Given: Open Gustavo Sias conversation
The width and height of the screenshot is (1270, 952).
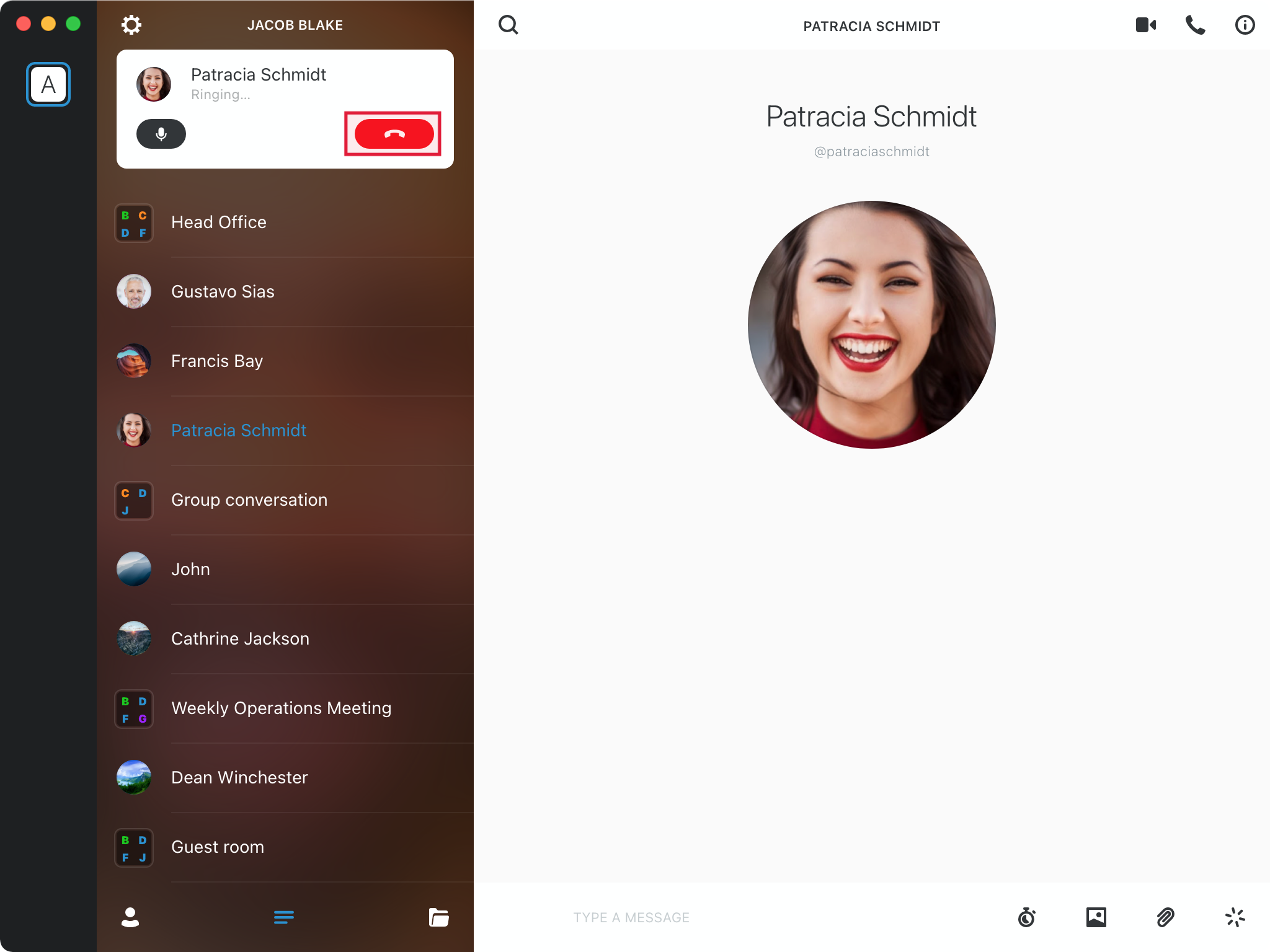Looking at the screenshot, I should pyautogui.click(x=285, y=292).
